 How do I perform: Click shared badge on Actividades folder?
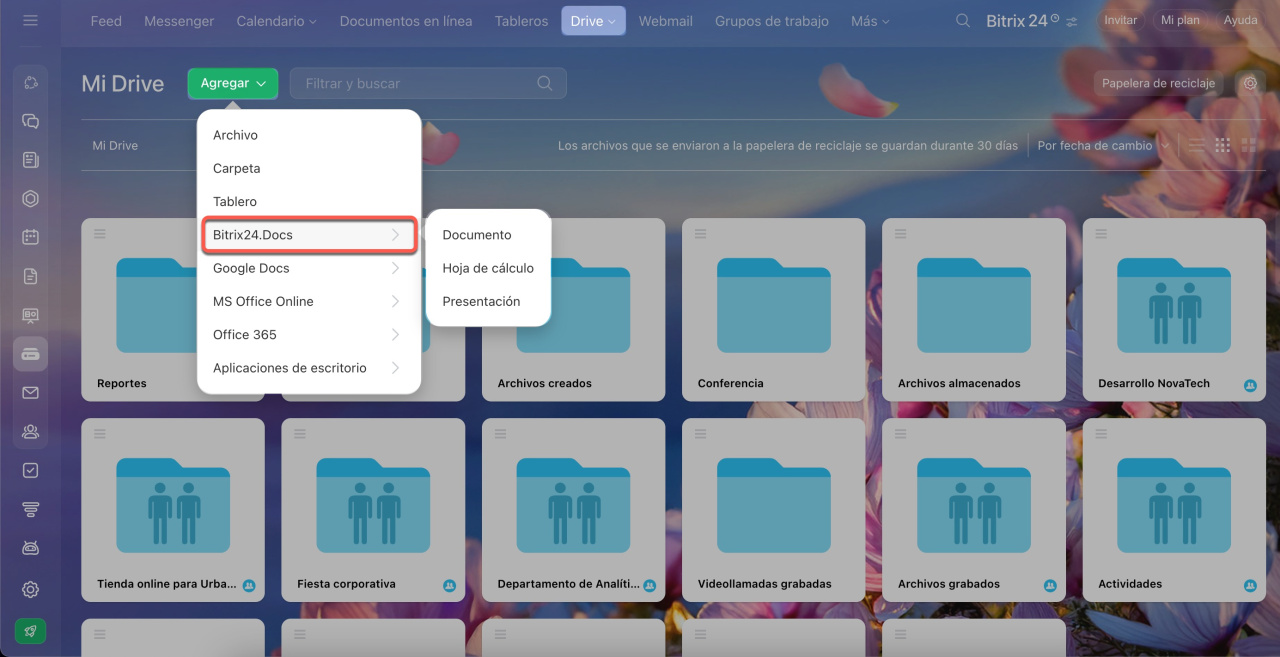click(1250, 585)
